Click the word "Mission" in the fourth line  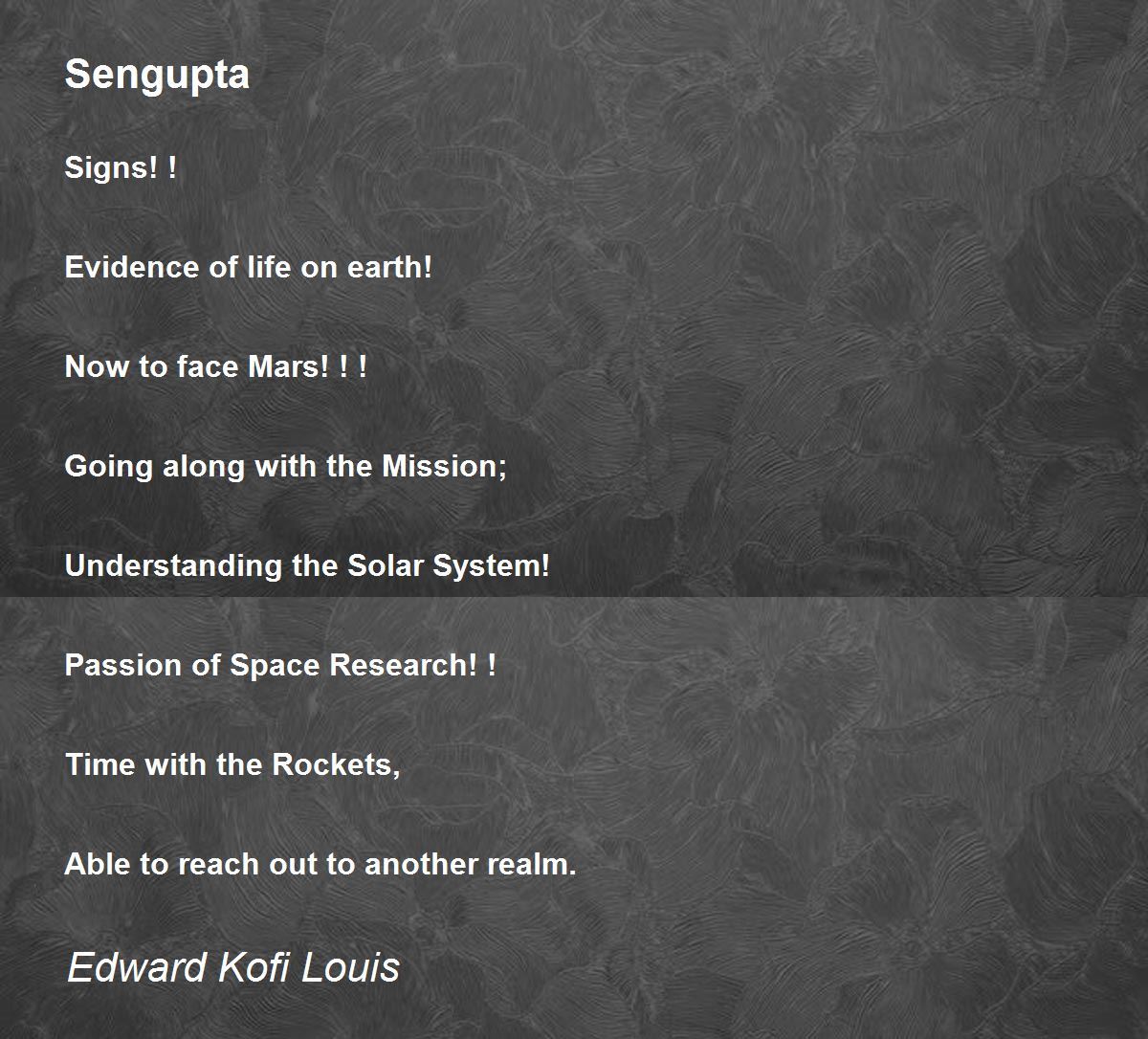click(440, 466)
